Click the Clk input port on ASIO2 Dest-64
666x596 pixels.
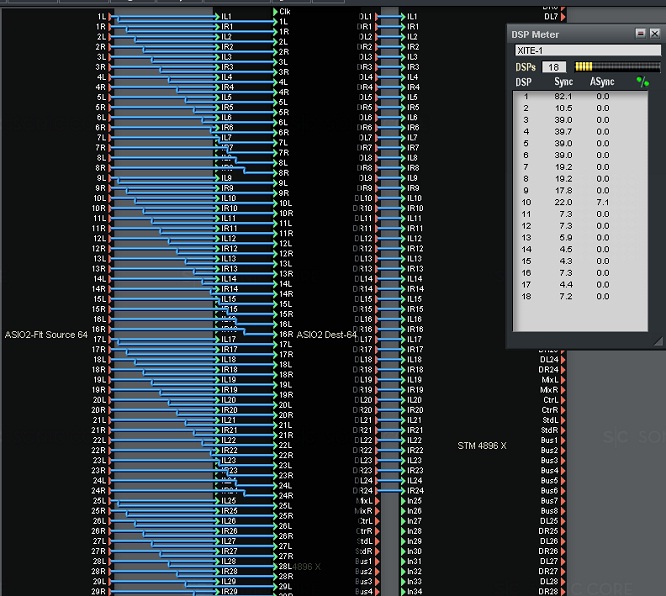click(x=276, y=11)
